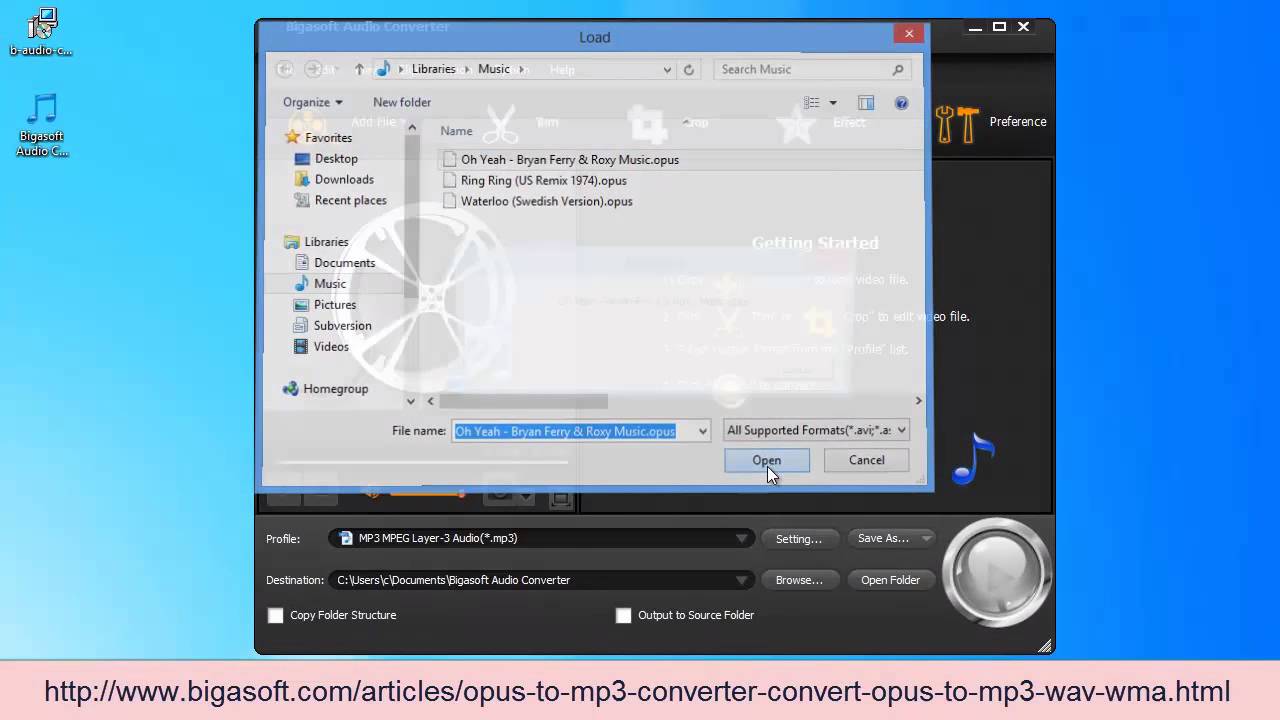Open Pictures library

tap(335, 304)
